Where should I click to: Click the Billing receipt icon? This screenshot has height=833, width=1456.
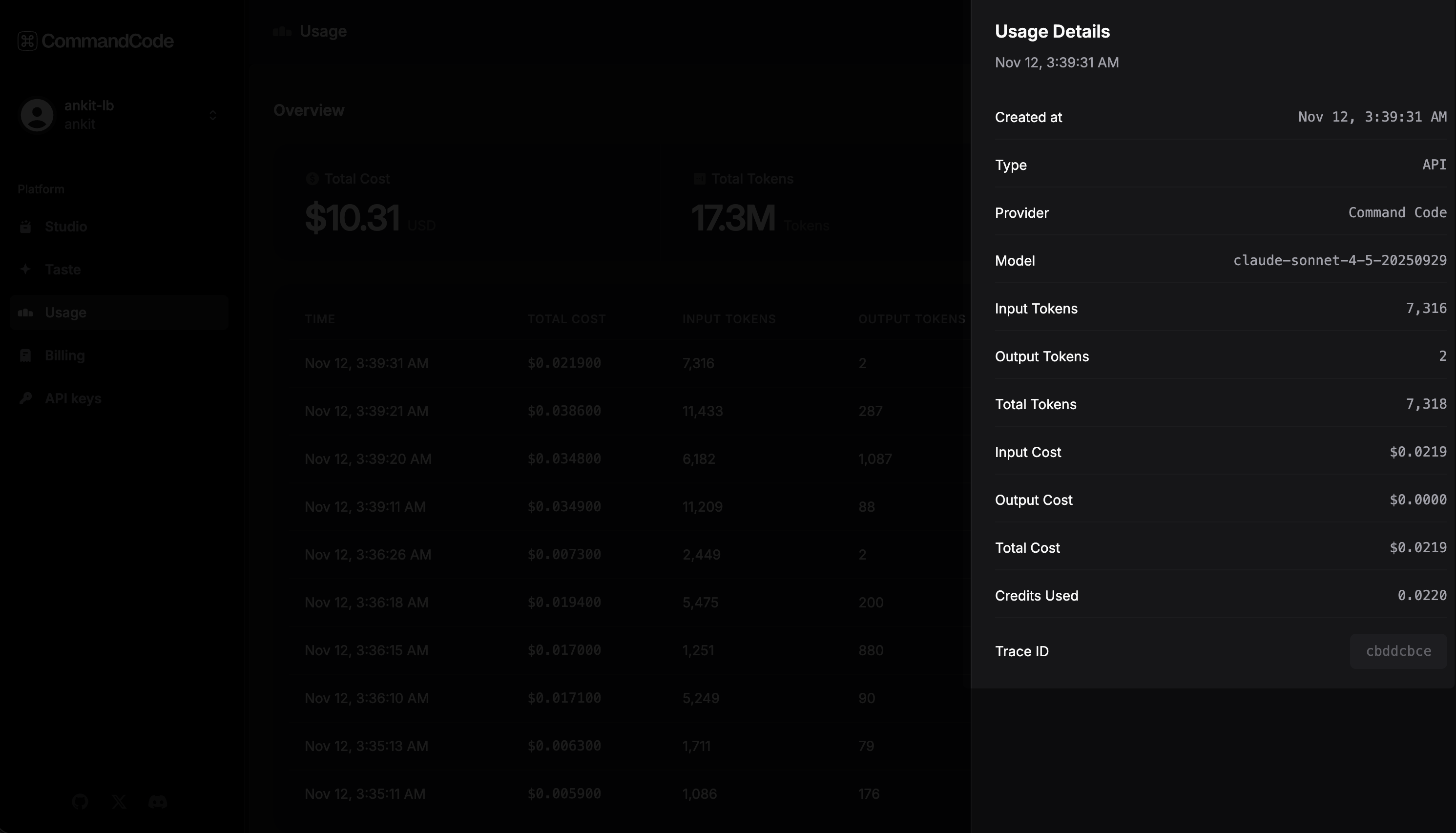(26, 354)
